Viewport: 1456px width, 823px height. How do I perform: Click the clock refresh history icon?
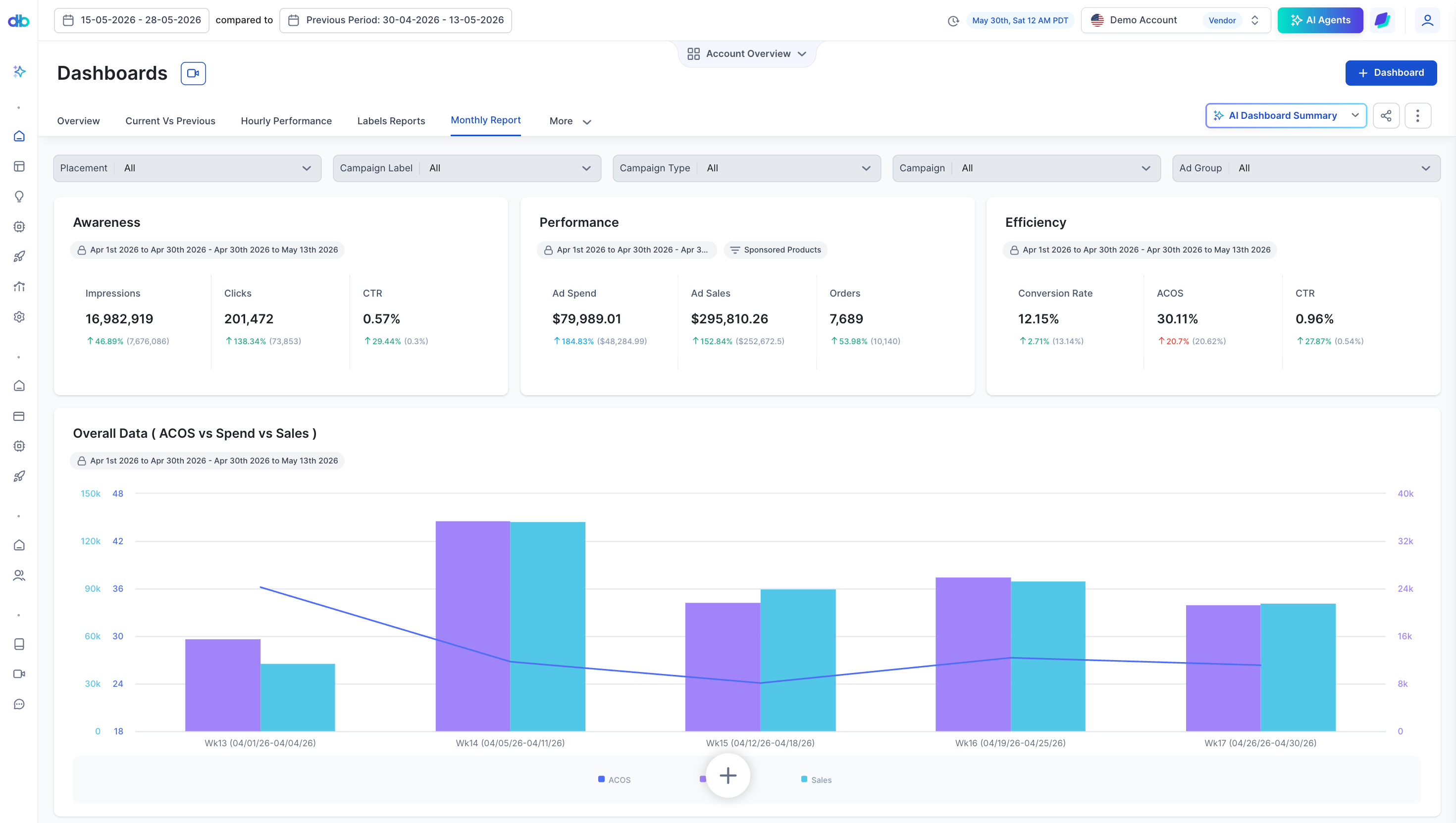[x=953, y=20]
